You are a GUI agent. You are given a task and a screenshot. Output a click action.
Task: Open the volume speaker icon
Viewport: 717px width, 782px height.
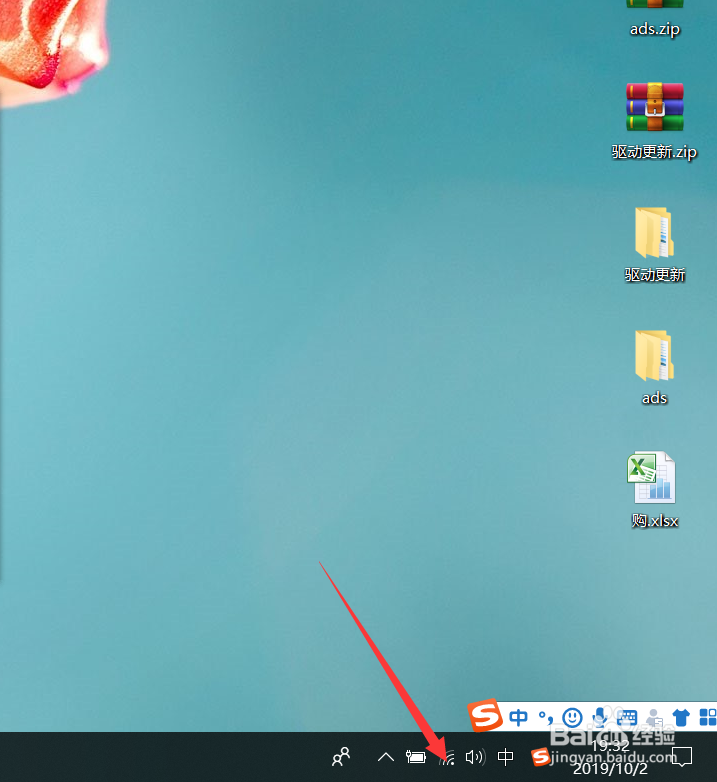[475, 757]
